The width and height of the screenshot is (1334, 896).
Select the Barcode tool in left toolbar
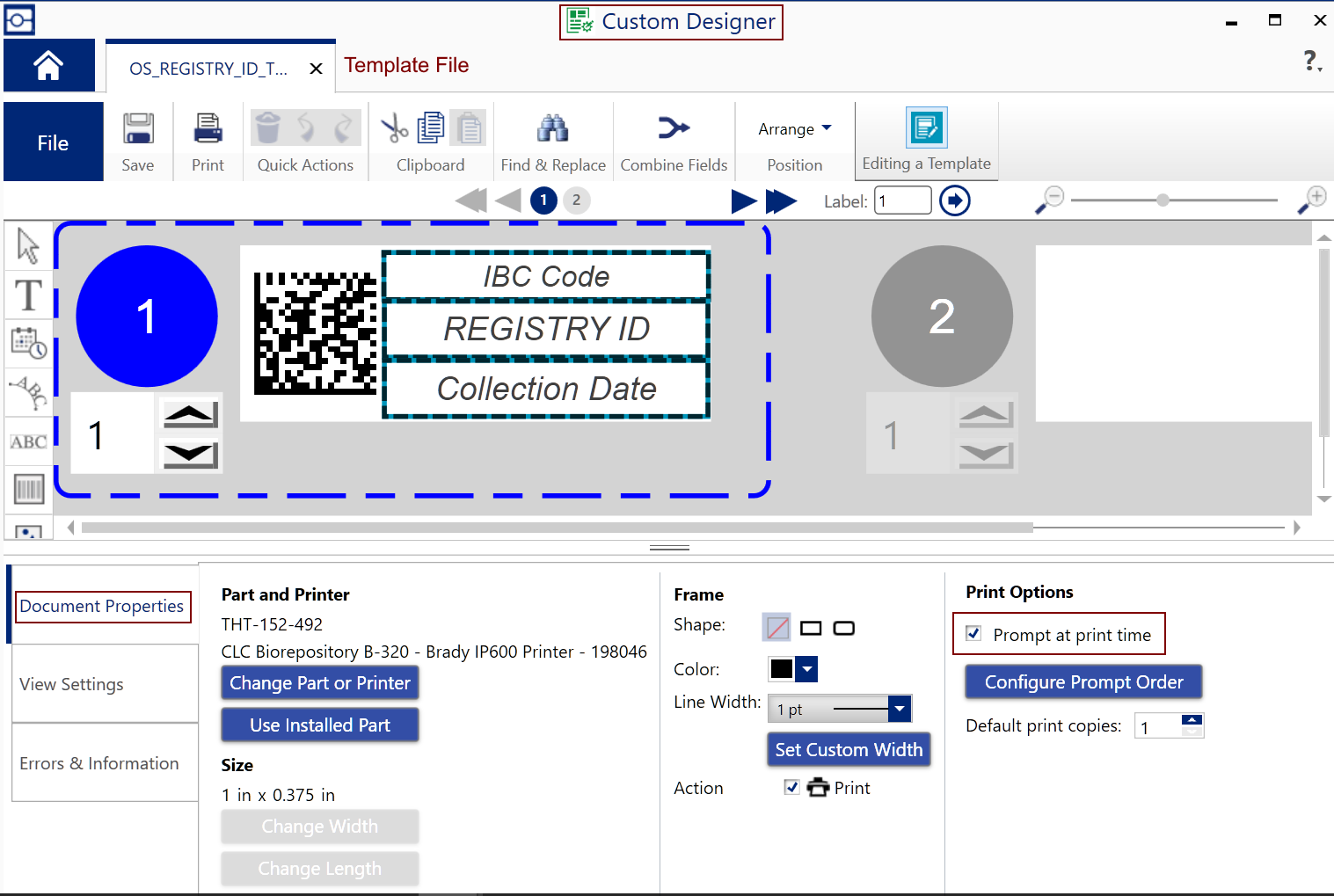29,489
